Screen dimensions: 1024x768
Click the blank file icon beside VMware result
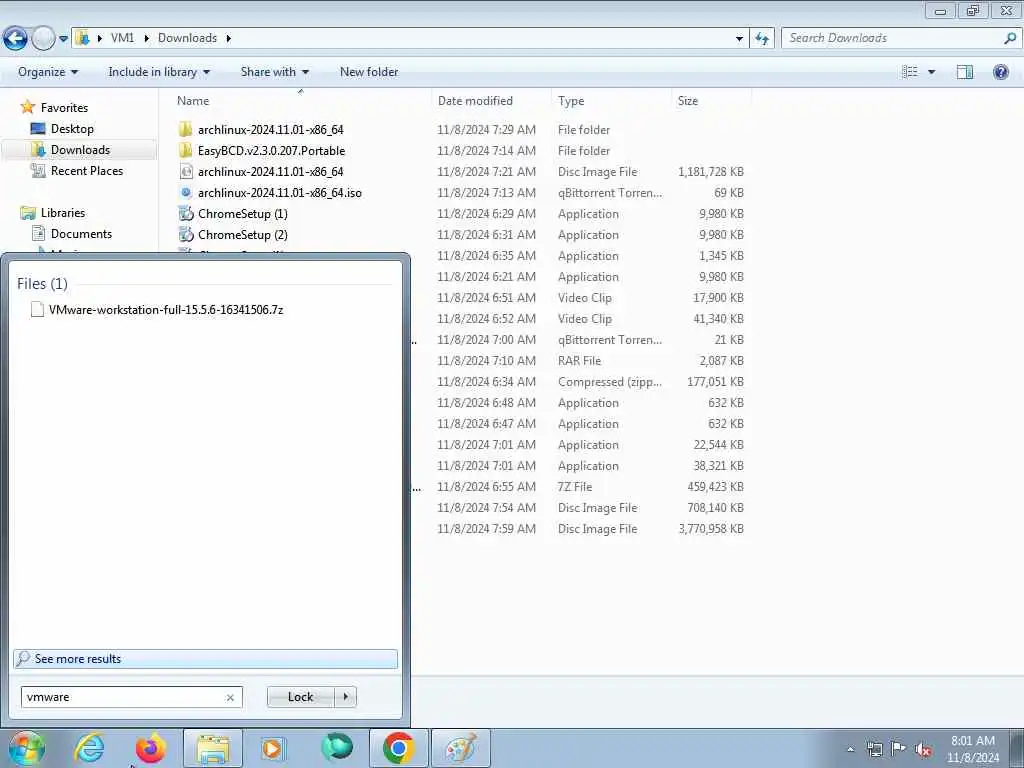pos(37,310)
